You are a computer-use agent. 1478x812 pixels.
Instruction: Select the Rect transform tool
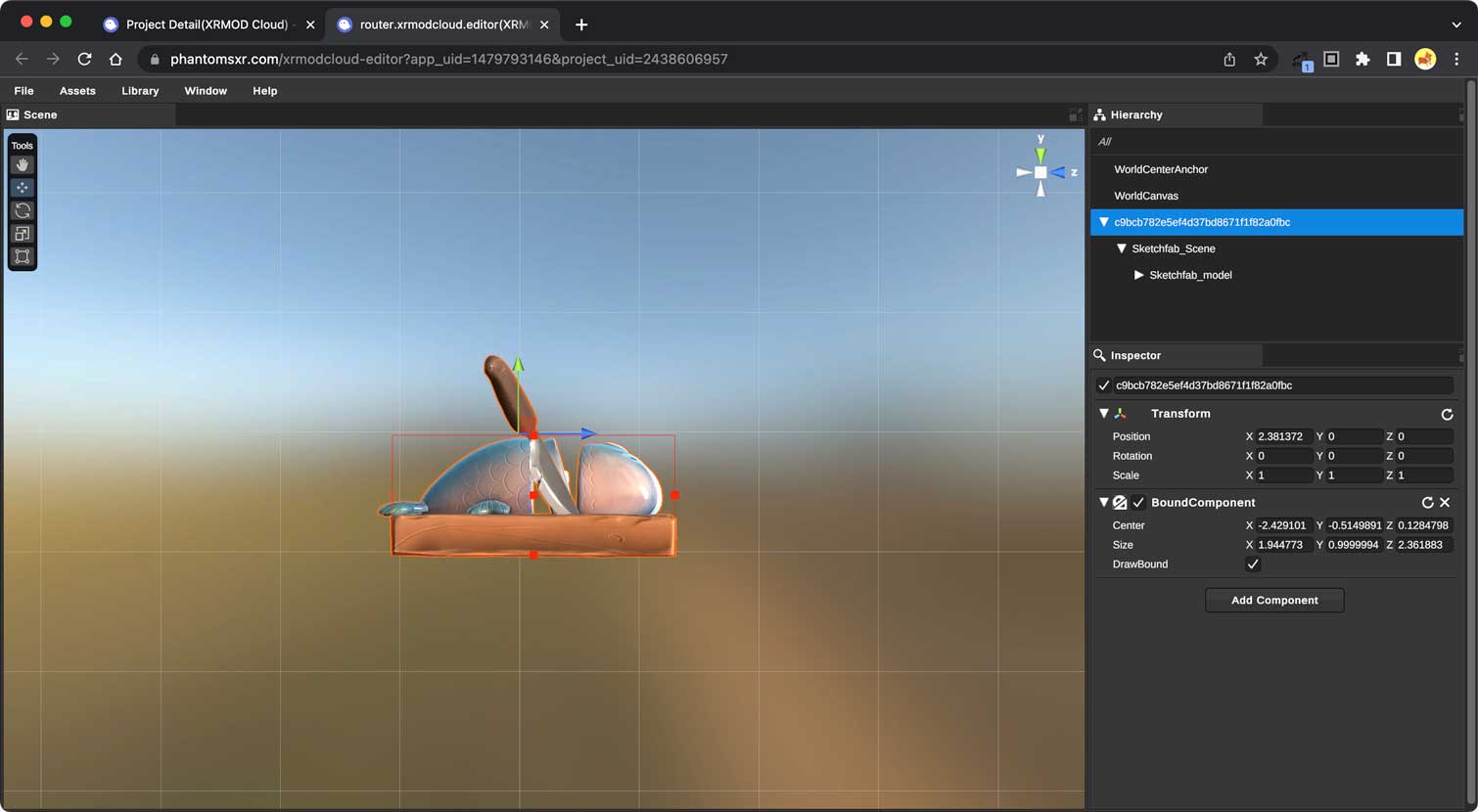tap(22, 256)
